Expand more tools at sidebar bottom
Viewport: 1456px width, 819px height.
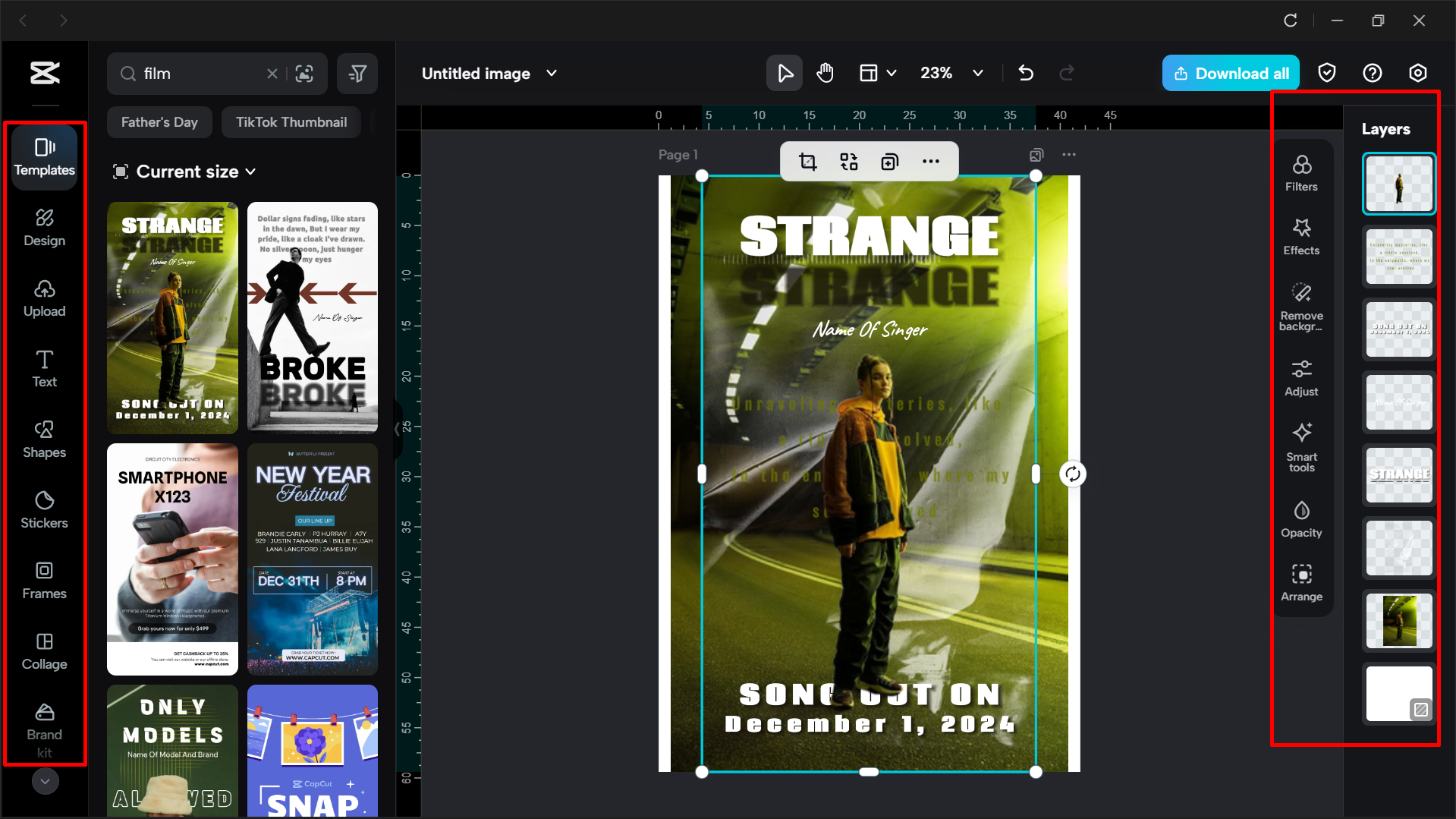click(x=44, y=780)
